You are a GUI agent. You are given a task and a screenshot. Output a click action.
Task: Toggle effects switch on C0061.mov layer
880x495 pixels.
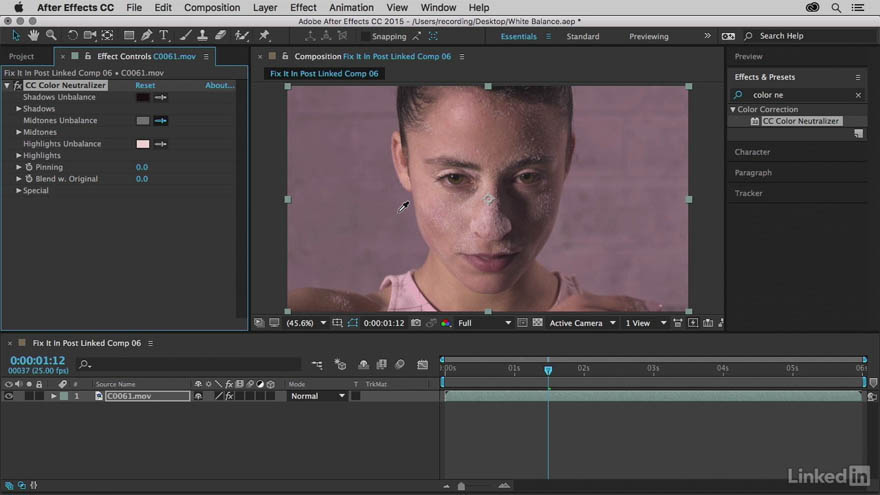(x=229, y=396)
